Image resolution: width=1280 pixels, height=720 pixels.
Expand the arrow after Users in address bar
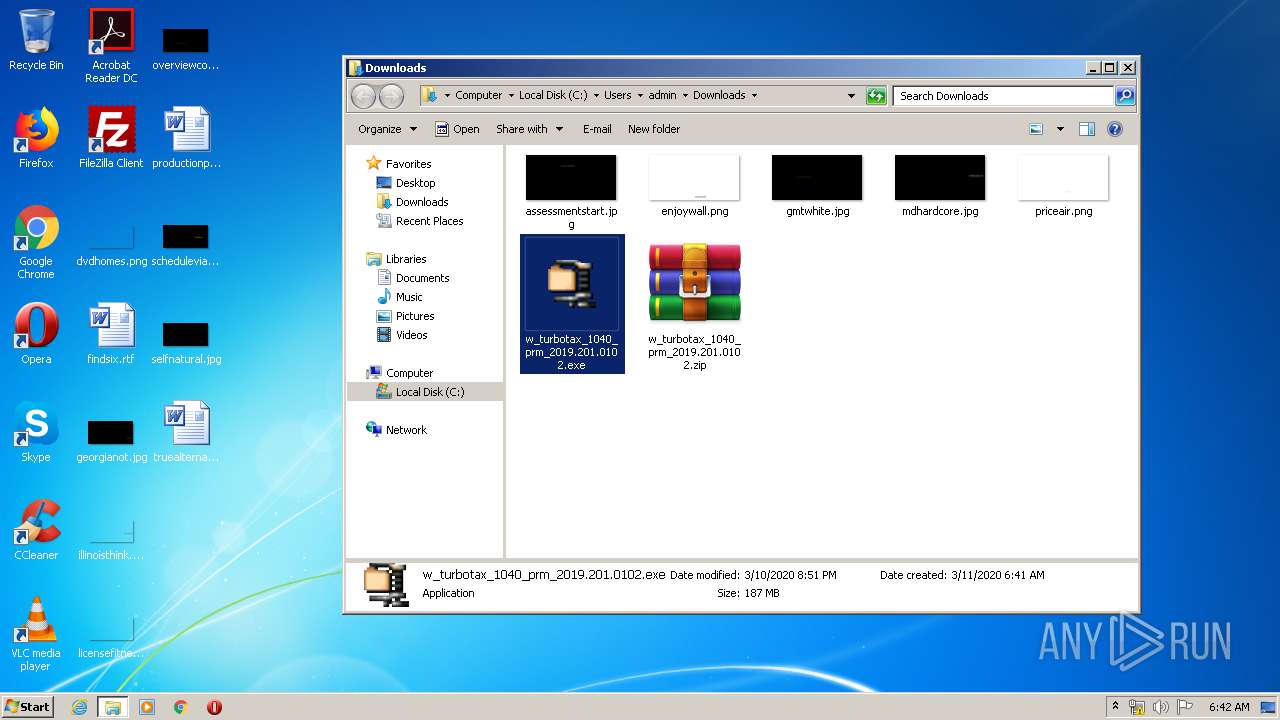click(x=640, y=96)
